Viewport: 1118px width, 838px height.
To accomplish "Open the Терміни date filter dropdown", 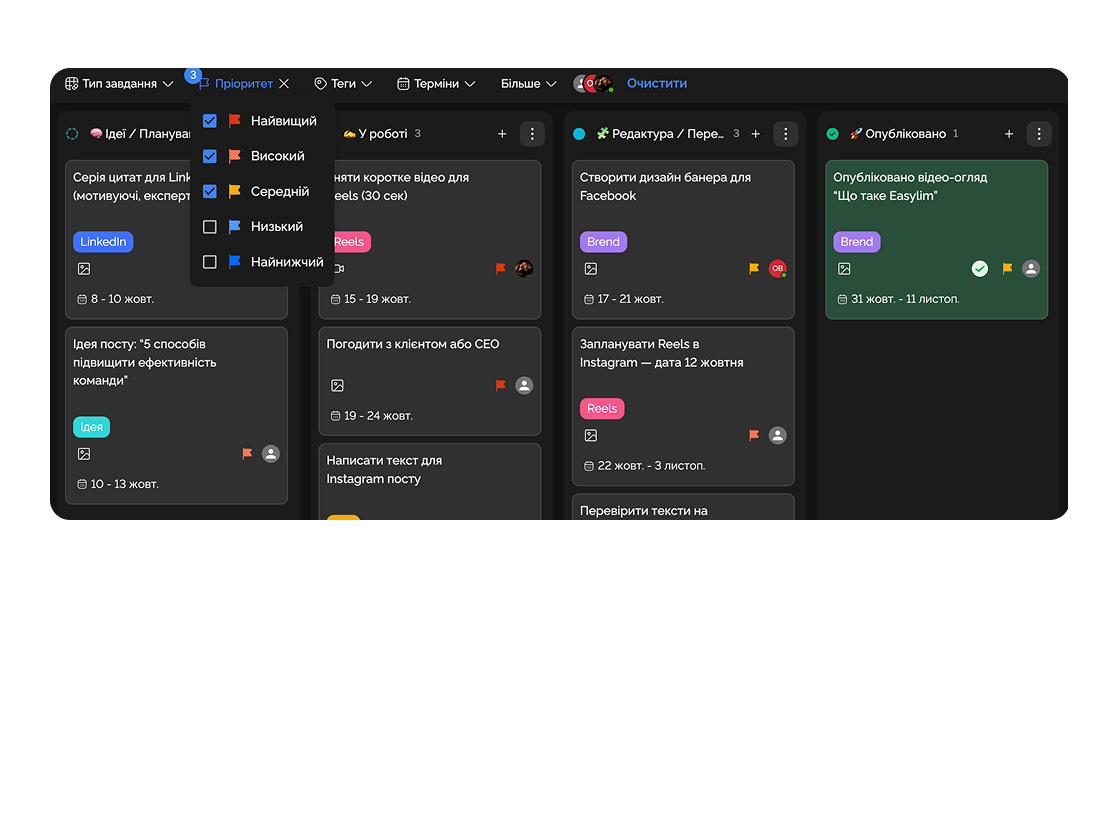I will [x=436, y=84].
